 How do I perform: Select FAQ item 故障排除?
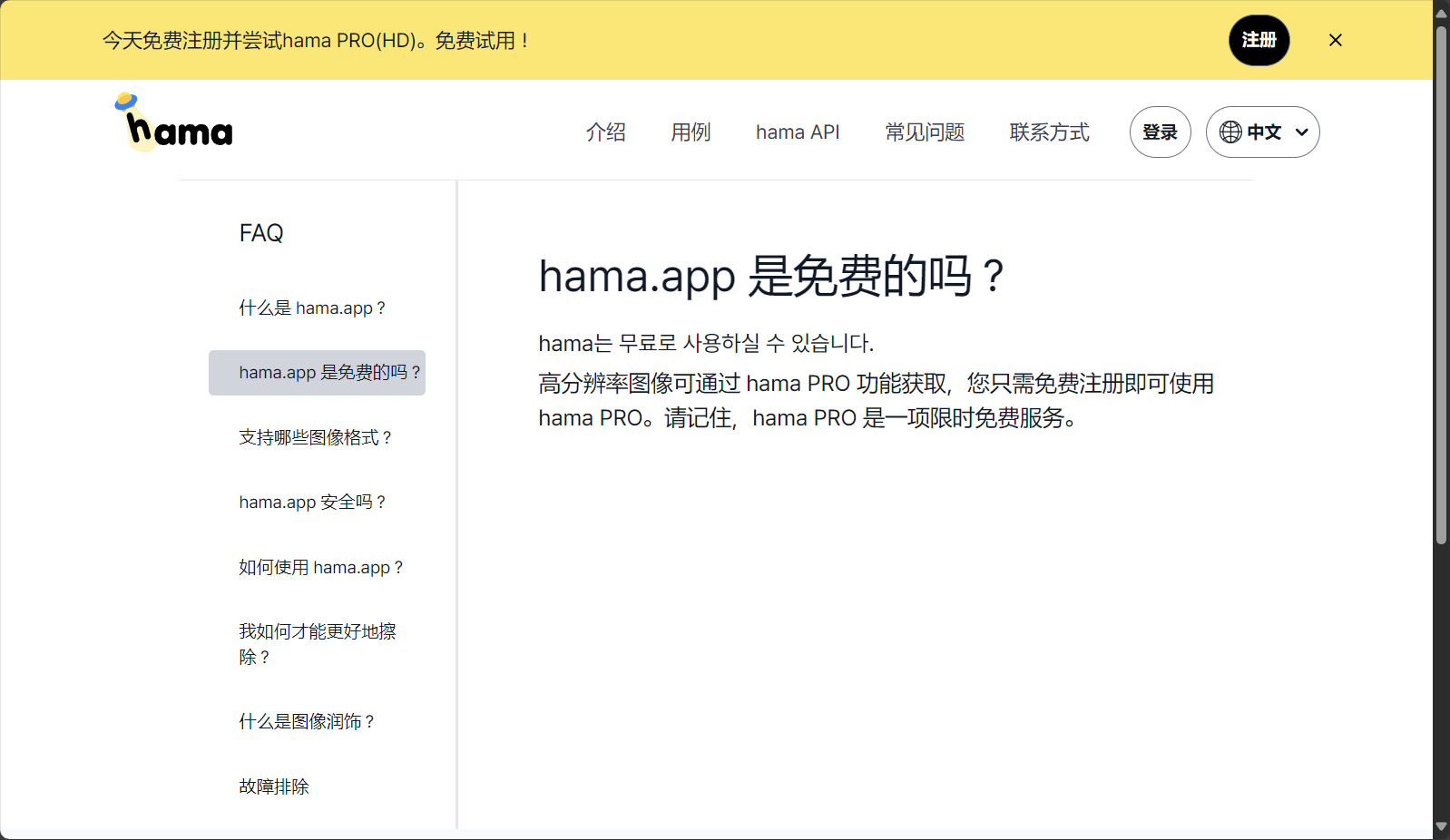[x=274, y=786]
